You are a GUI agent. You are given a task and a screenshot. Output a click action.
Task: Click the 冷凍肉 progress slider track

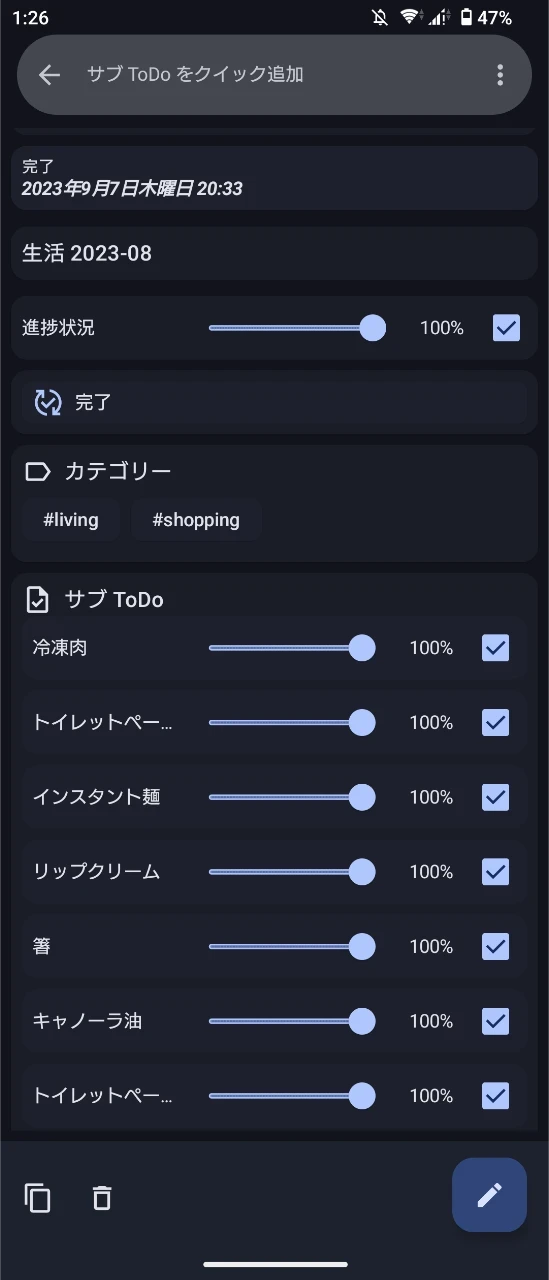coord(291,648)
